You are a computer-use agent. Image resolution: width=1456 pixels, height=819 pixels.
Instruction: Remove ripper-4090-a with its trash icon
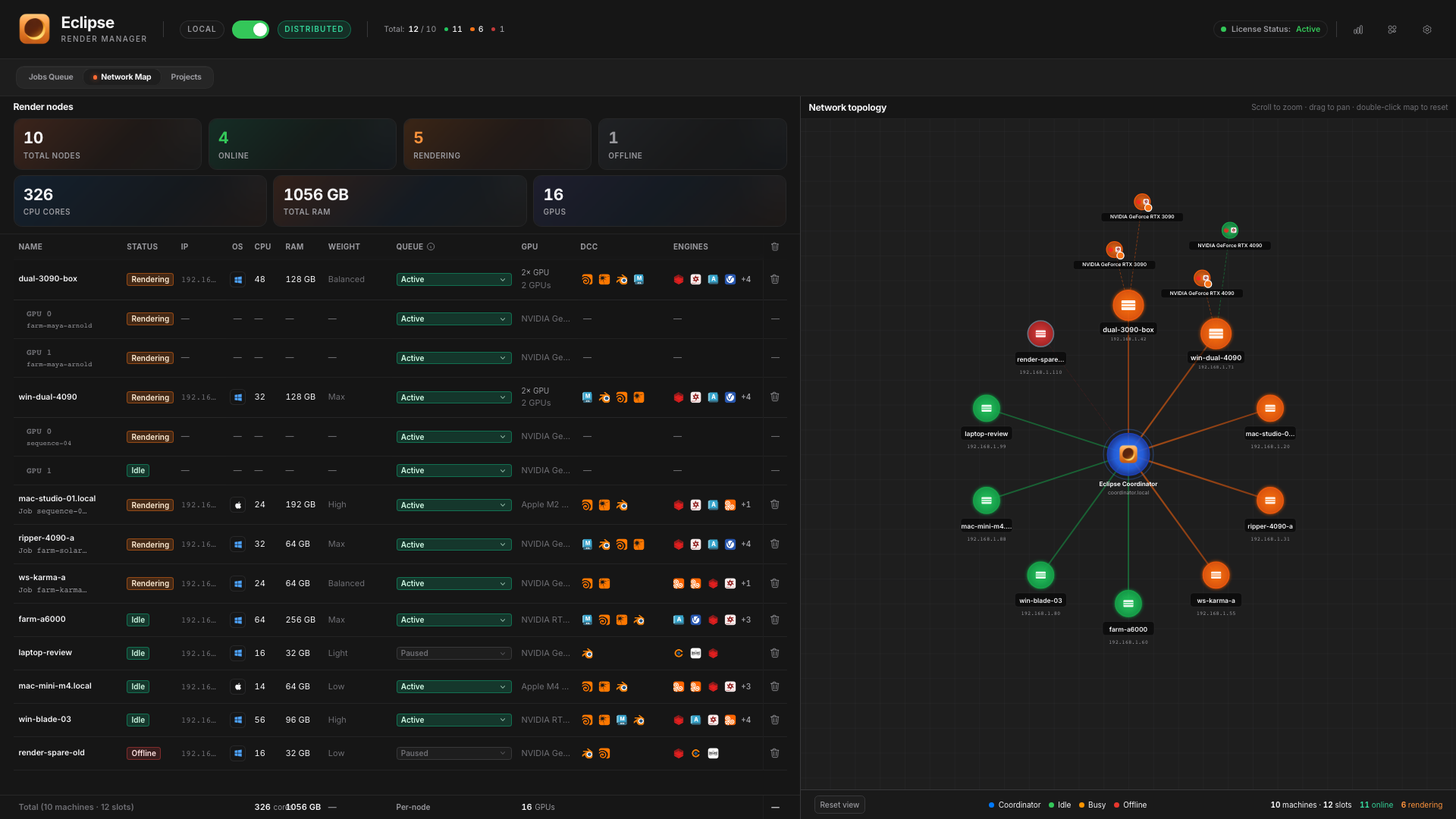tap(775, 544)
